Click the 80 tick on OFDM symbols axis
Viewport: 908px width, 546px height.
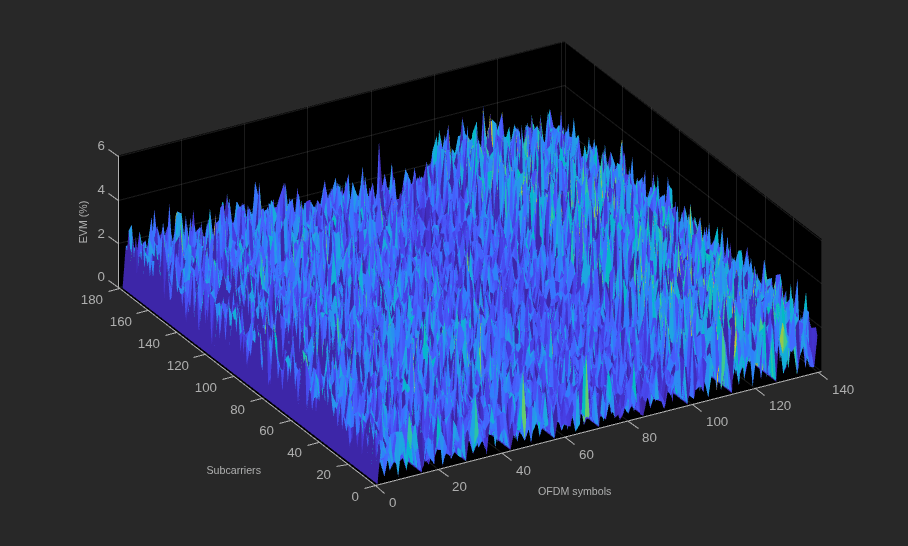[x=649, y=438]
